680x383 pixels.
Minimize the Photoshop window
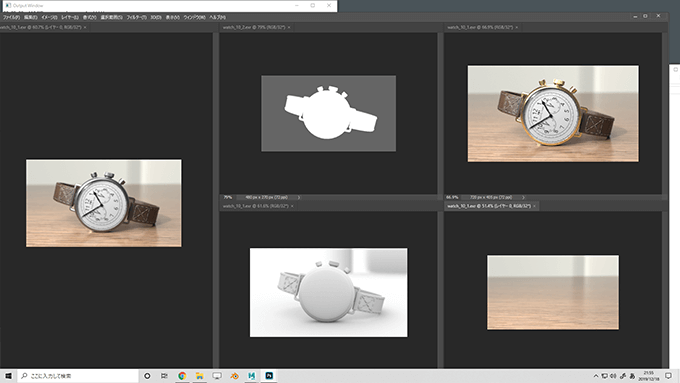(635, 16)
